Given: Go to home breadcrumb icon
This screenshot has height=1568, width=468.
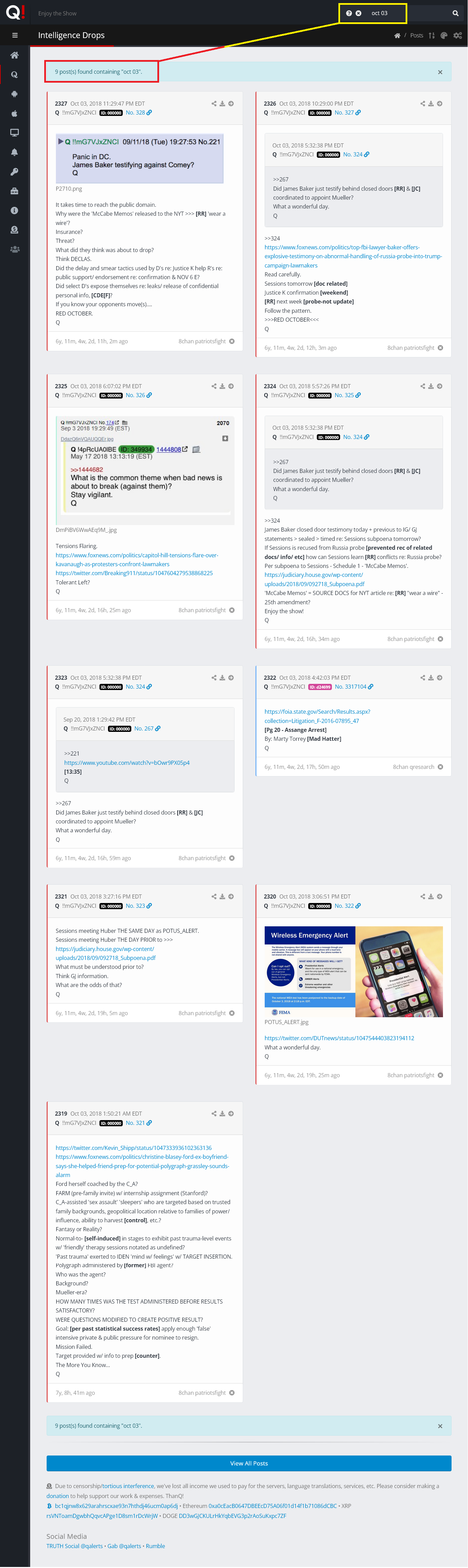Looking at the screenshot, I should (x=397, y=35).
